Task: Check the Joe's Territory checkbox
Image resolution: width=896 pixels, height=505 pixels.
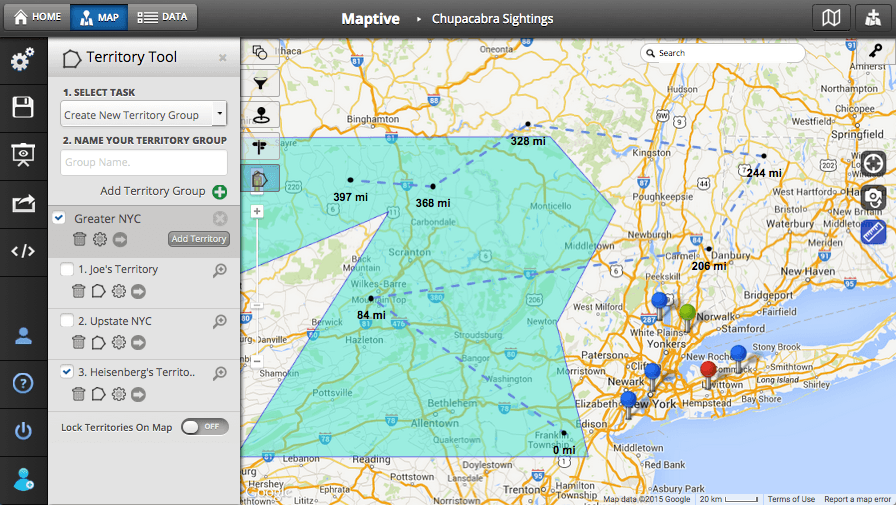Action: click(x=66, y=269)
